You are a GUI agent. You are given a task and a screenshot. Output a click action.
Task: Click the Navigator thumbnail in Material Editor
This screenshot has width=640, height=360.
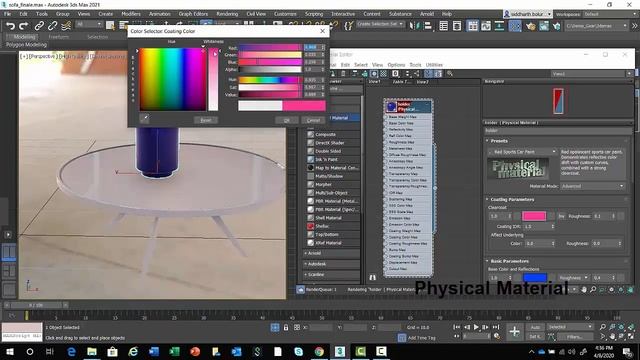(558, 100)
